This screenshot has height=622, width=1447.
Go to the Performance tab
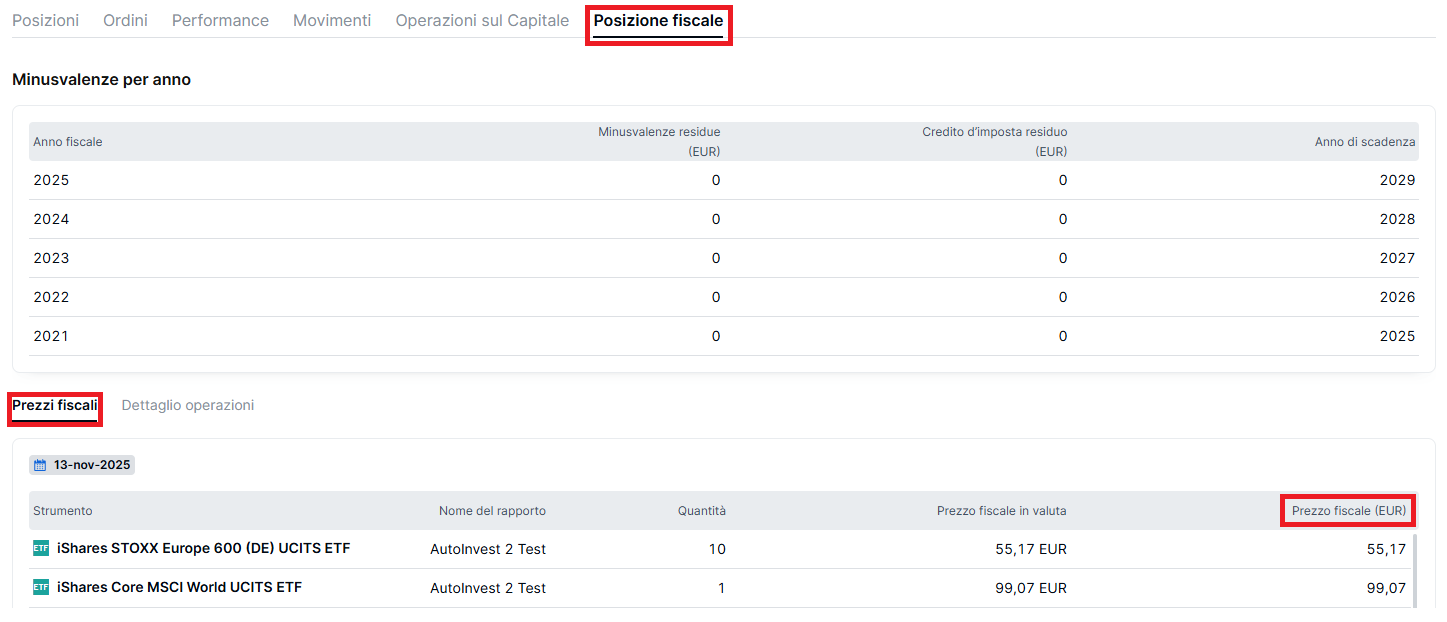tap(220, 20)
